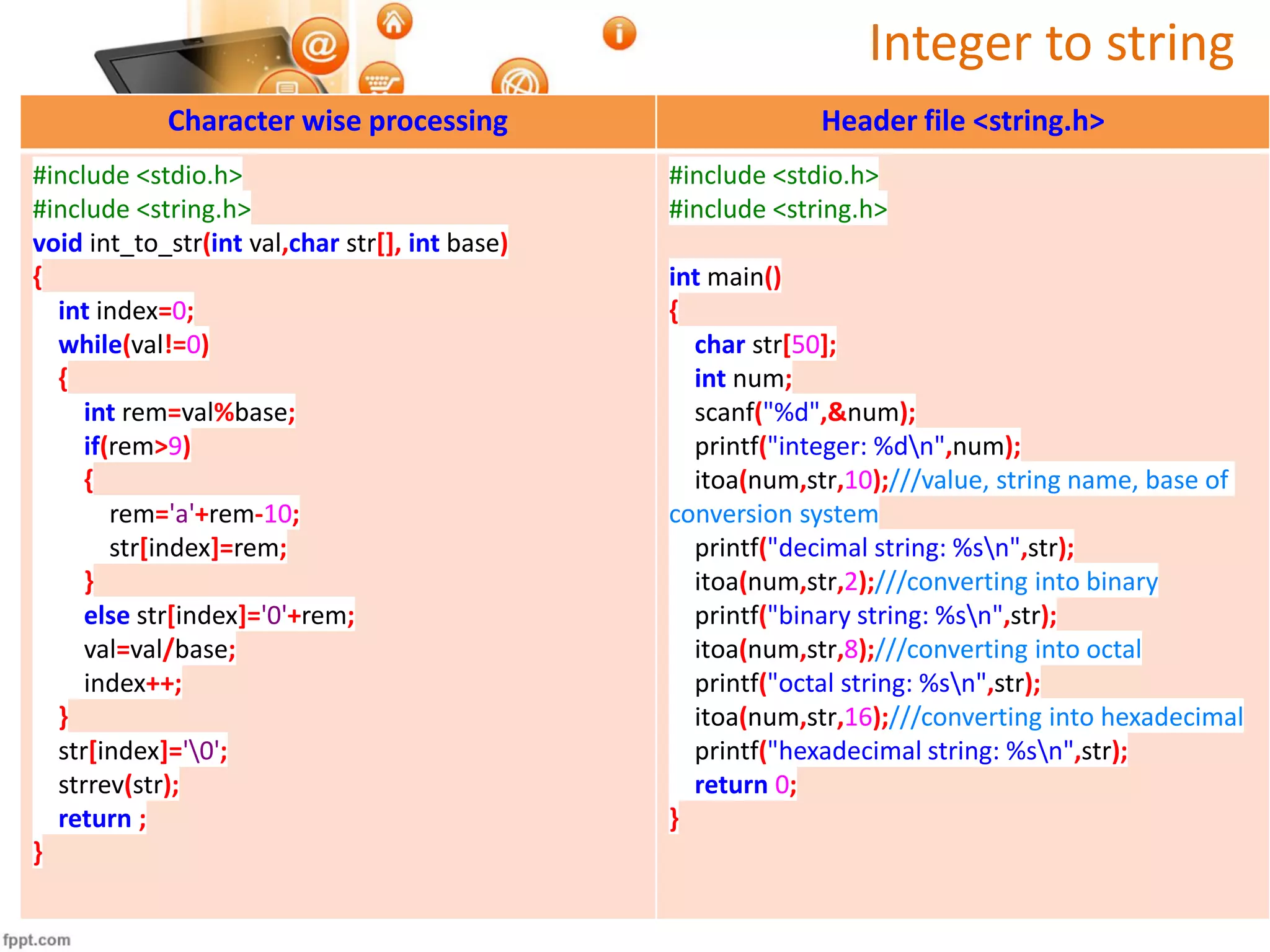Click the printf "integer: %d\n" line
Screen dimensions: 1270x952
858,446
